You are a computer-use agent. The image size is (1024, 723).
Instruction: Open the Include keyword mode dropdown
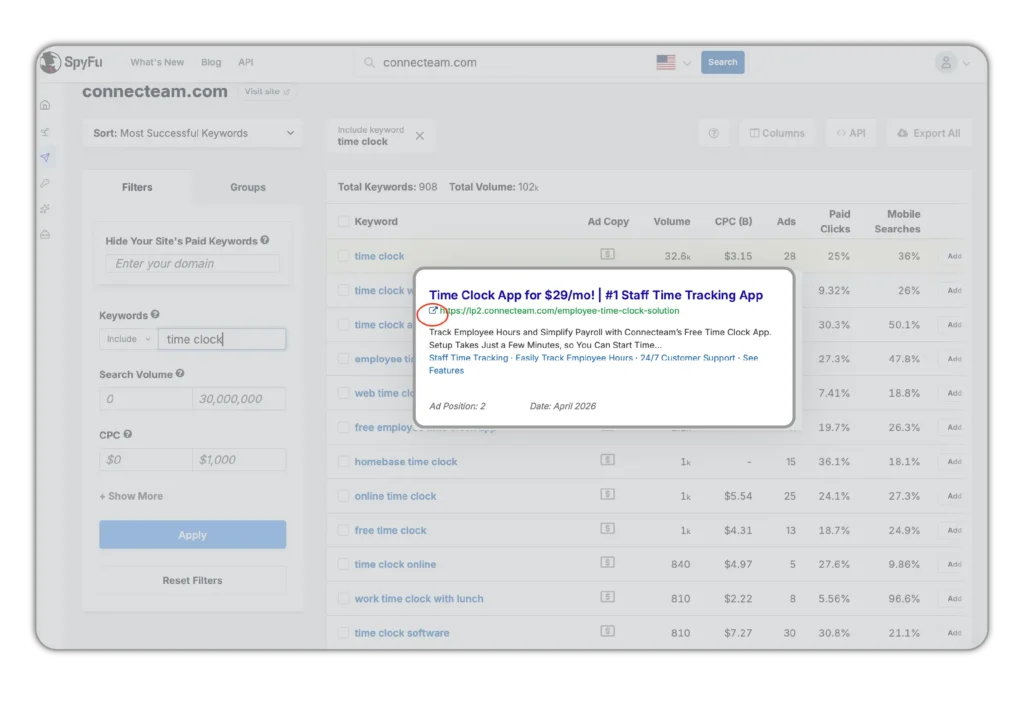point(129,339)
